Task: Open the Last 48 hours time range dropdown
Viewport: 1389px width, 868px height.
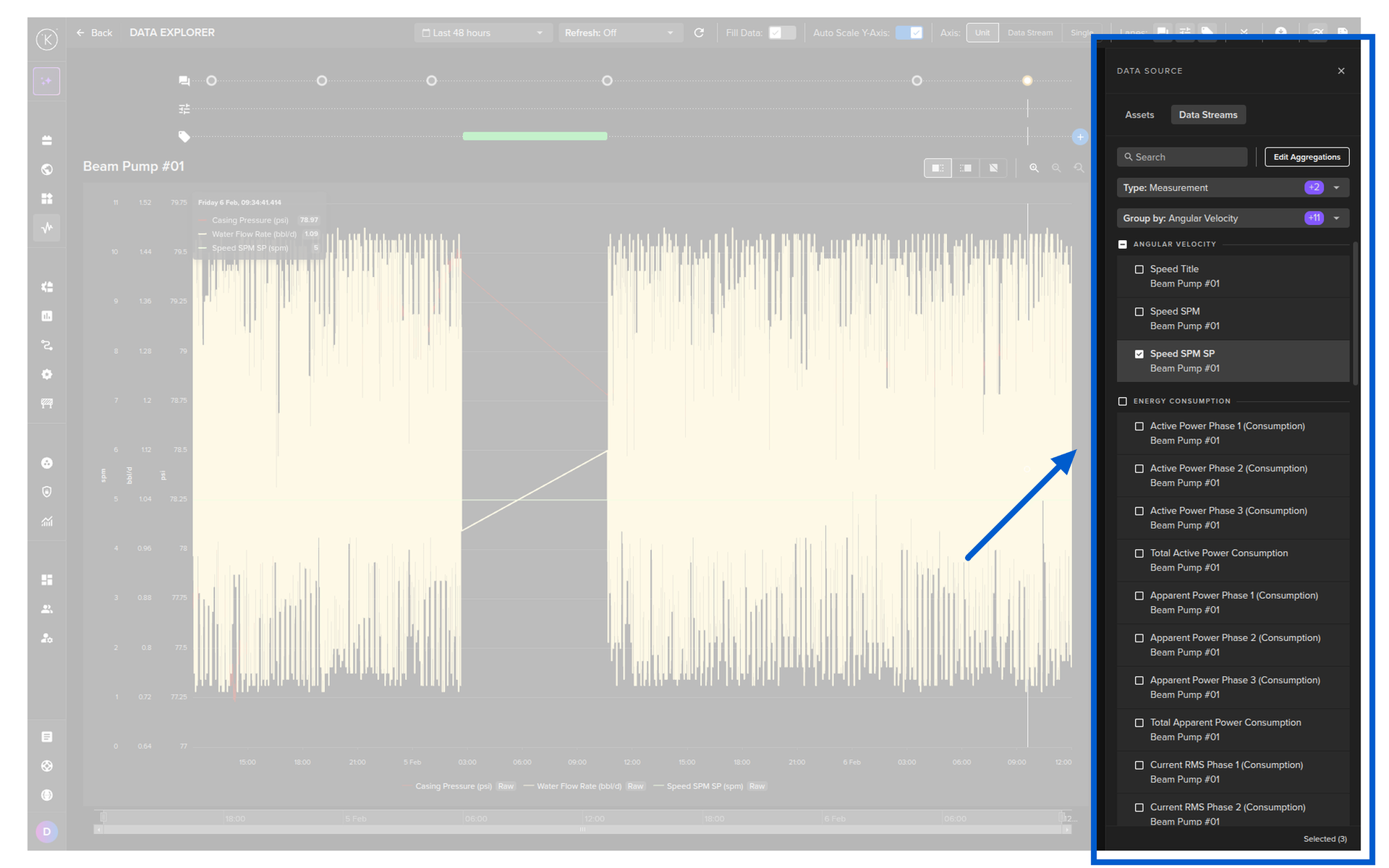Action: pos(483,33)
